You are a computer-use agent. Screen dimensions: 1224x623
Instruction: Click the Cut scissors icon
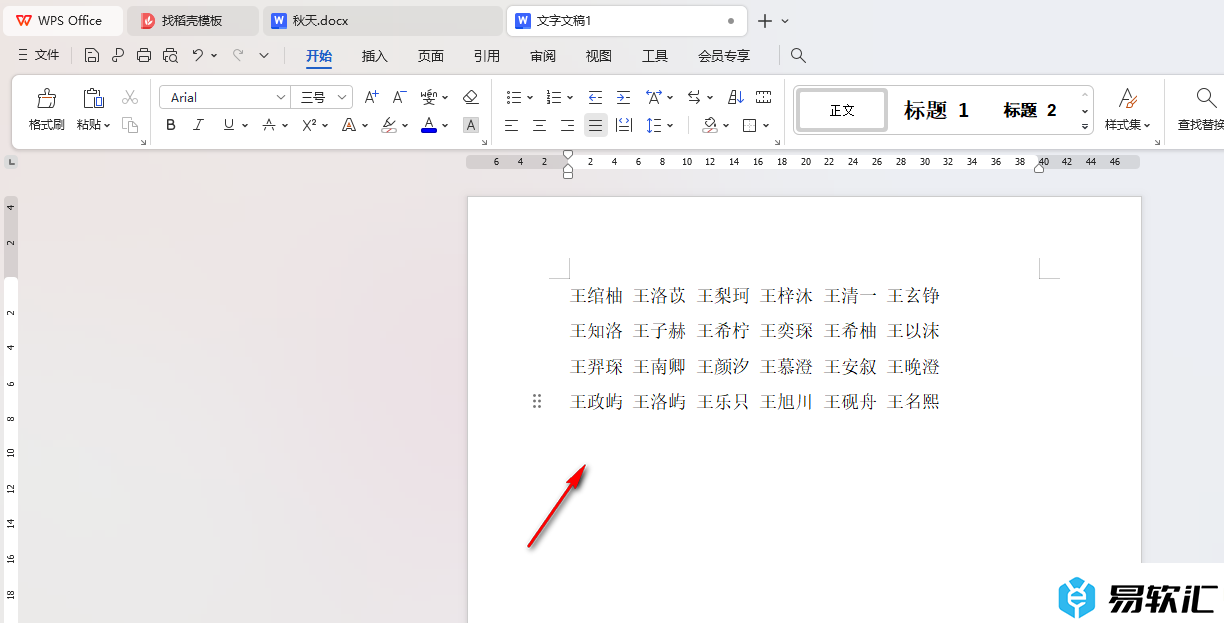coord(130,97)
